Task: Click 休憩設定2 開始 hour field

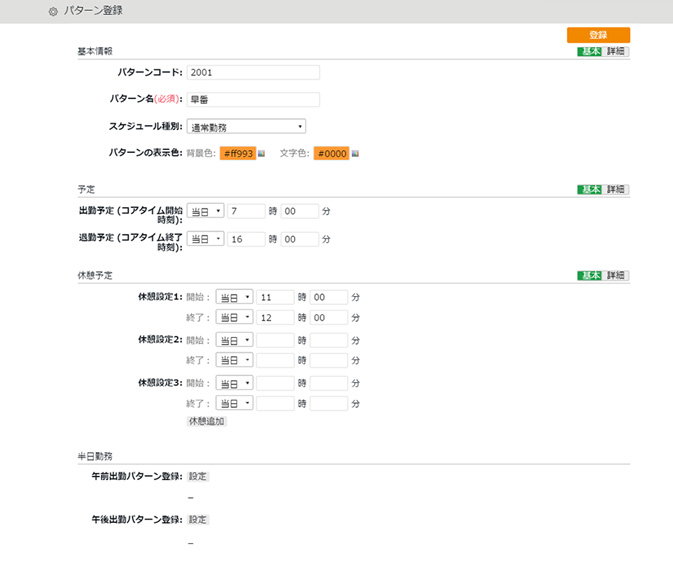Action: [275, 340]
